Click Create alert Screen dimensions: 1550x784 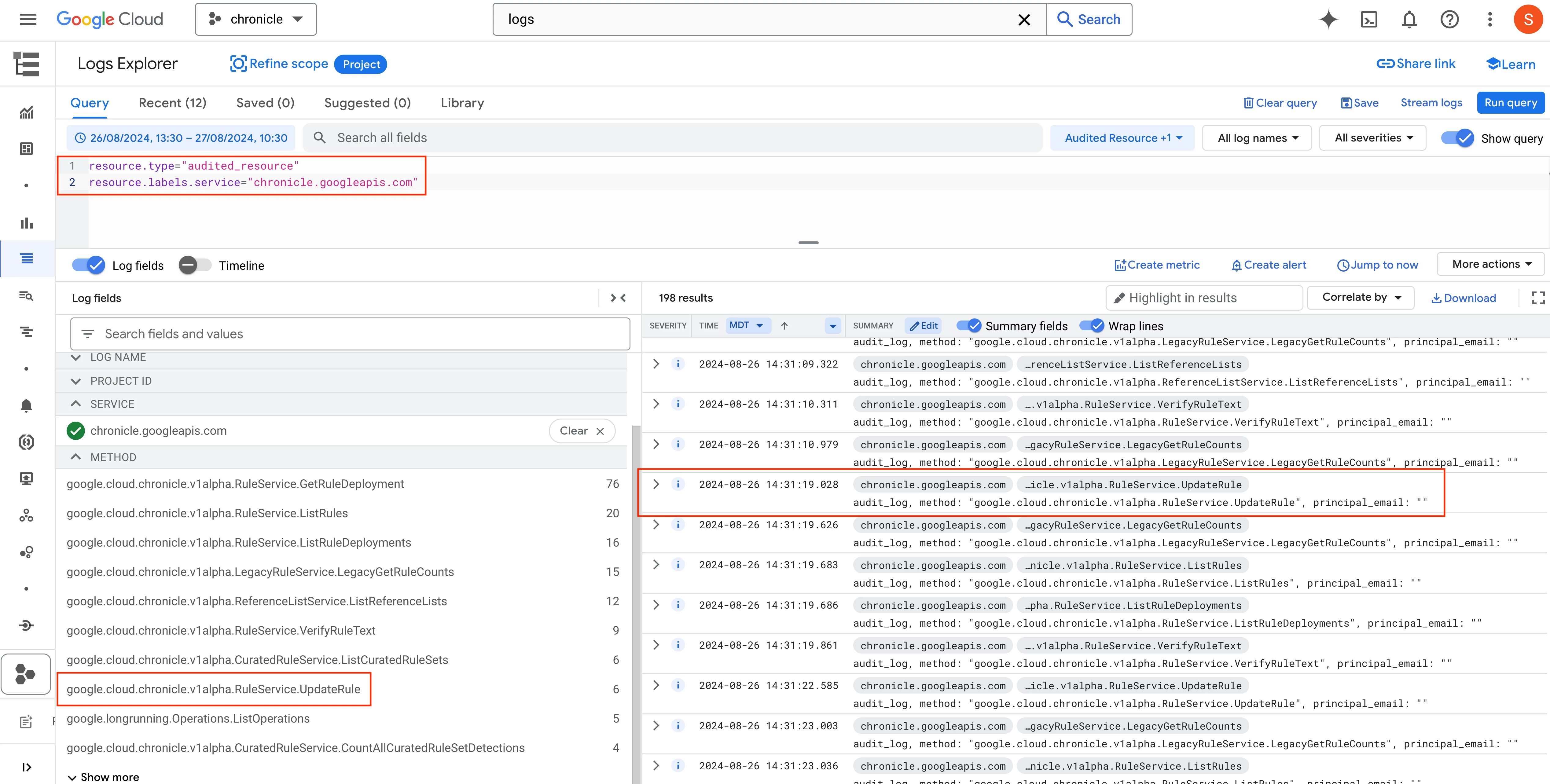[x=1269, y=265]
